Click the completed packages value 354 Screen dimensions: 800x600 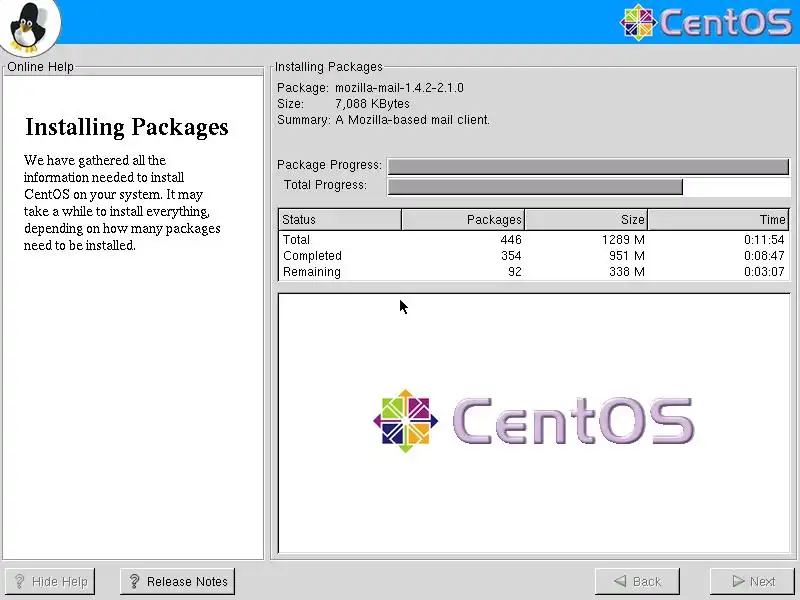511,256
